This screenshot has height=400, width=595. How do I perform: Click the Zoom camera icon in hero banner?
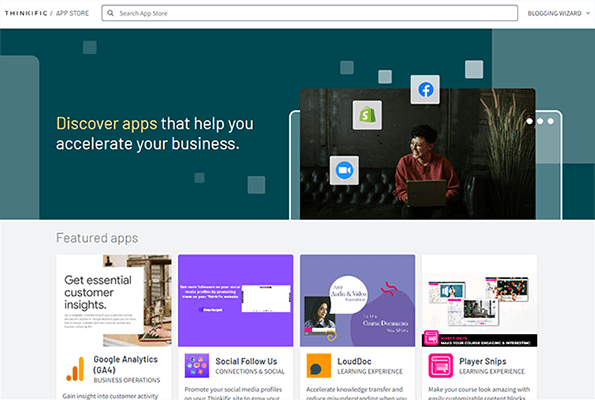pos(344,170)
